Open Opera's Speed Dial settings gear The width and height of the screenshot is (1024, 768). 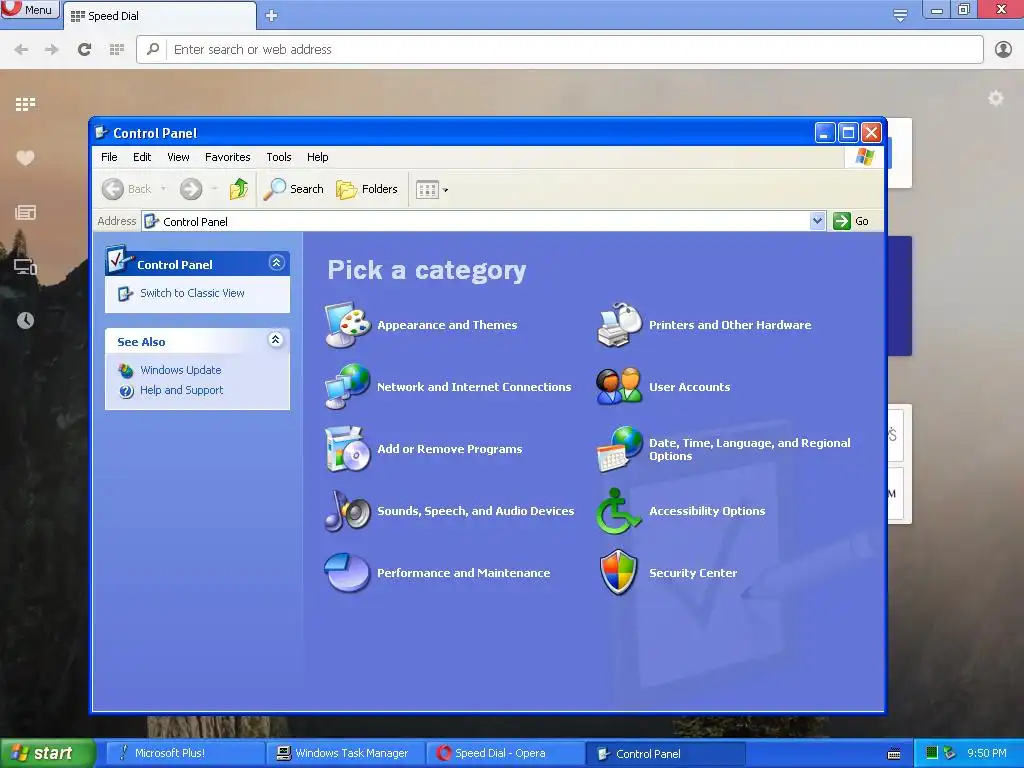coord(995,98)
